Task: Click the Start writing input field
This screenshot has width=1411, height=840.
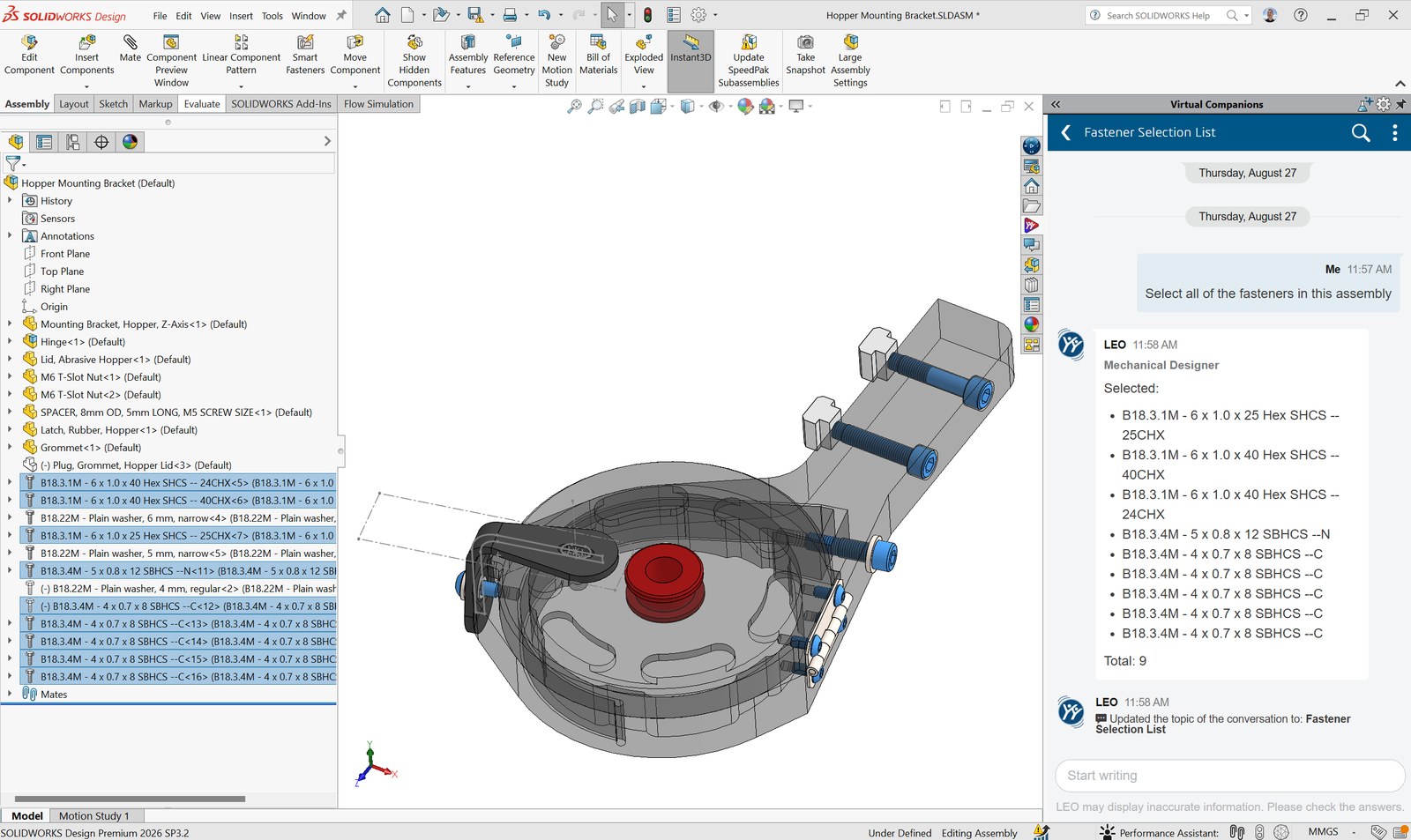Action: [1229, 776]
